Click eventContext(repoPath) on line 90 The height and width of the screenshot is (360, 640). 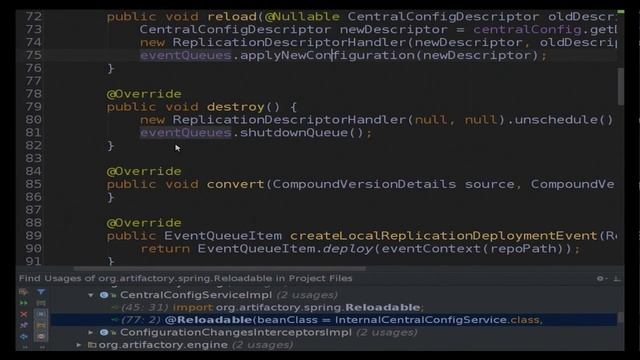coord(473,249)
